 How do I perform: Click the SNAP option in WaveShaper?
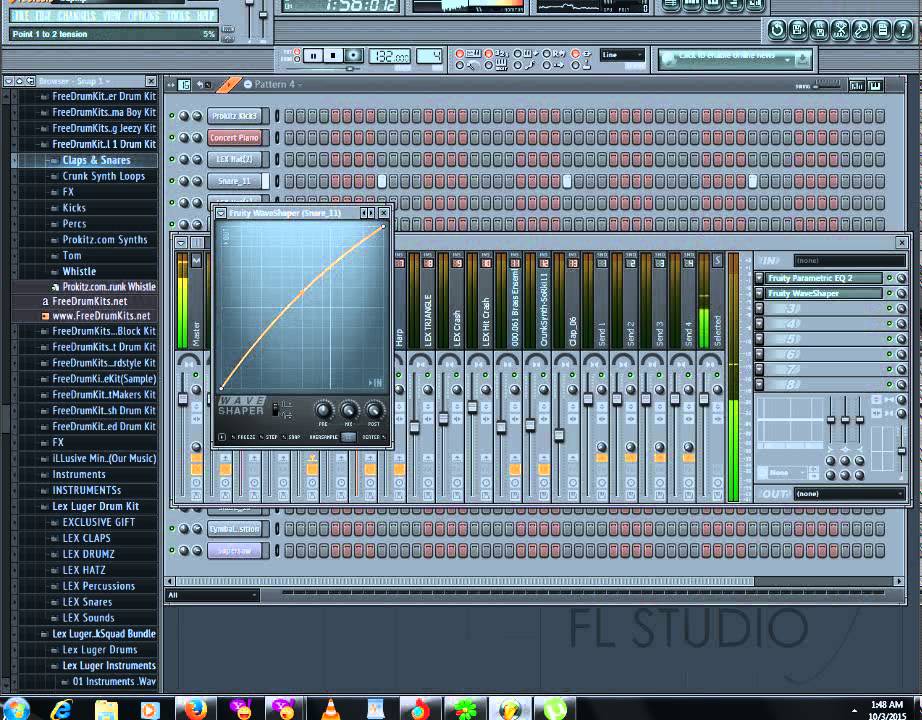coord(292,437)
